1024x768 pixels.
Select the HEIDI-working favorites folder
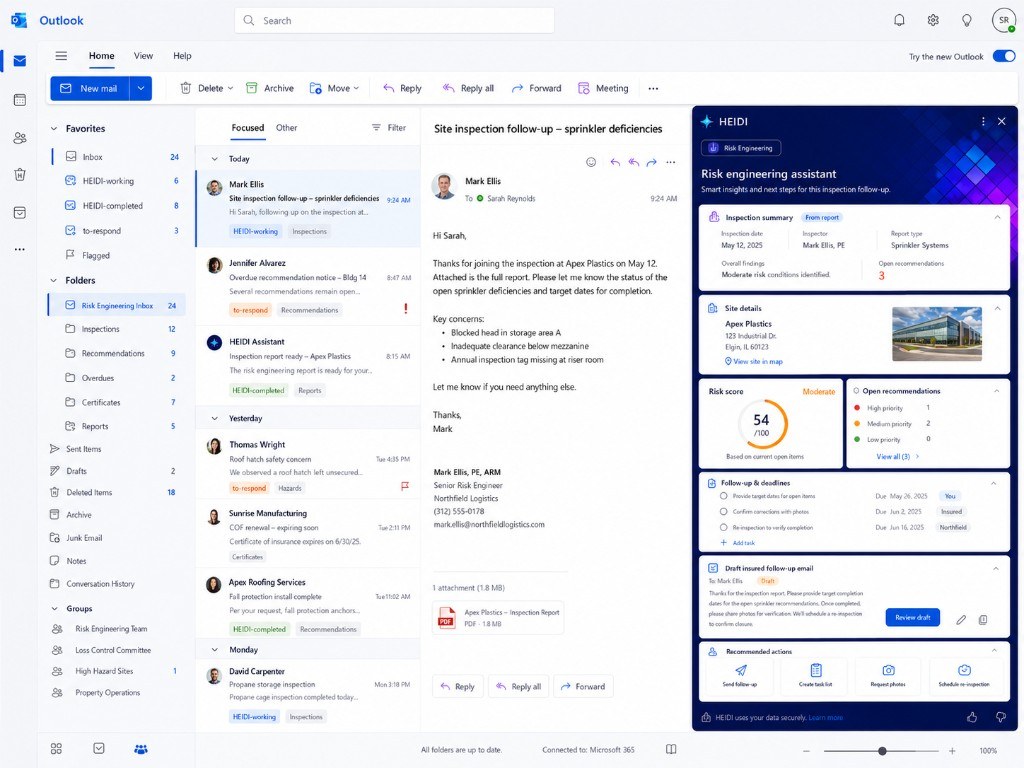116,181
